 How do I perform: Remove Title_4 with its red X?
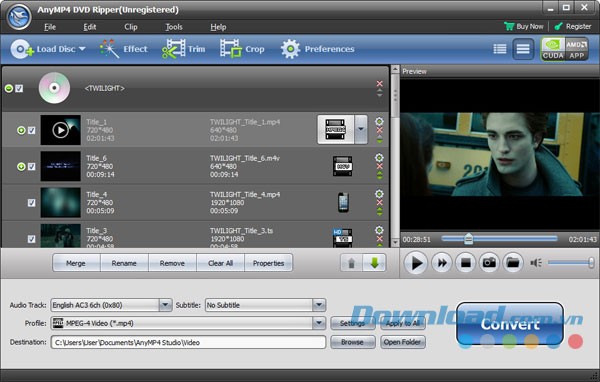[x=379, y=202]
